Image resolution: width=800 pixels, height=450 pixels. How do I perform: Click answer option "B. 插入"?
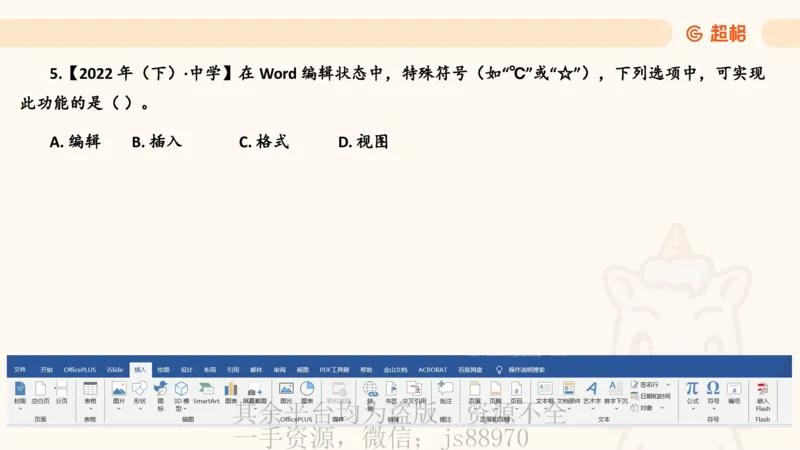coord(157,141)
